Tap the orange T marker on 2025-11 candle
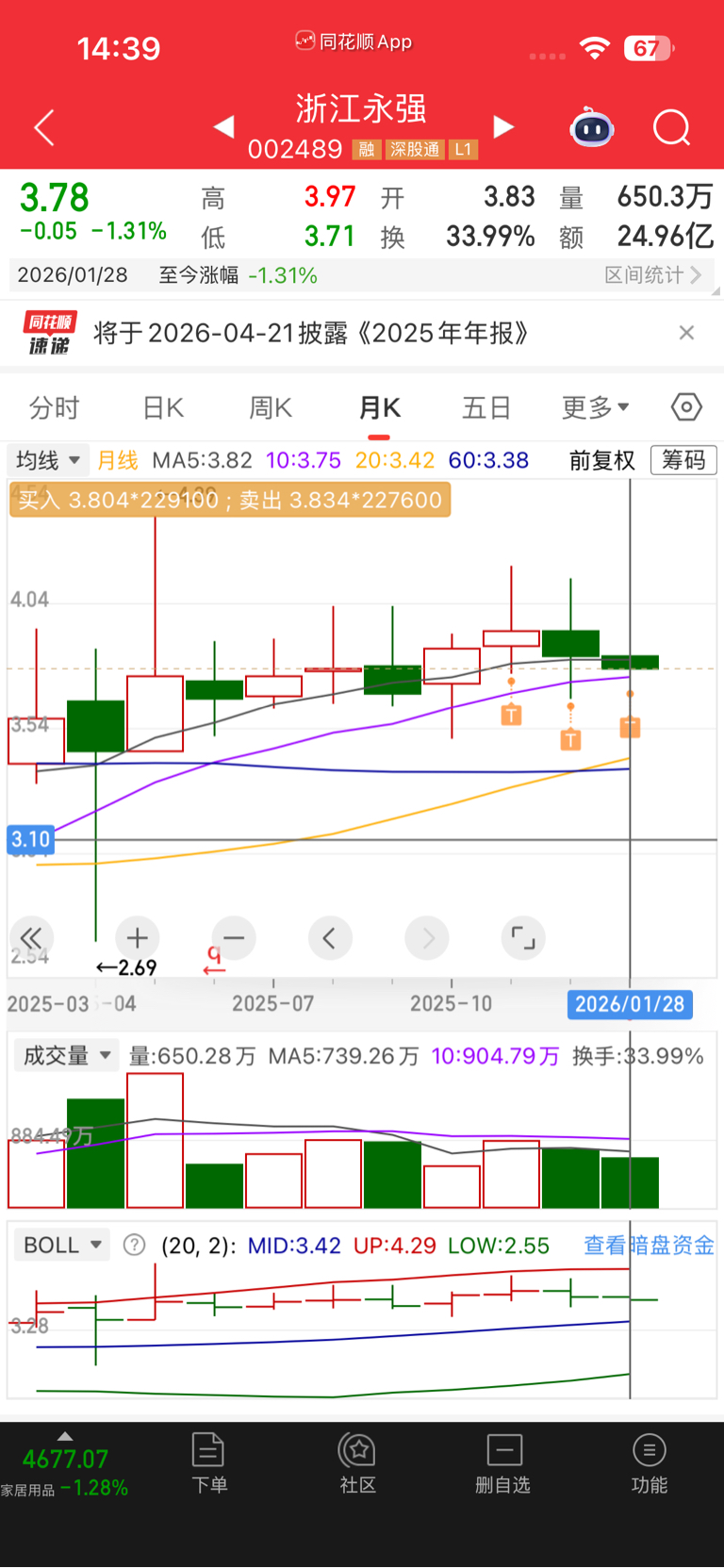 click(511, 714)
